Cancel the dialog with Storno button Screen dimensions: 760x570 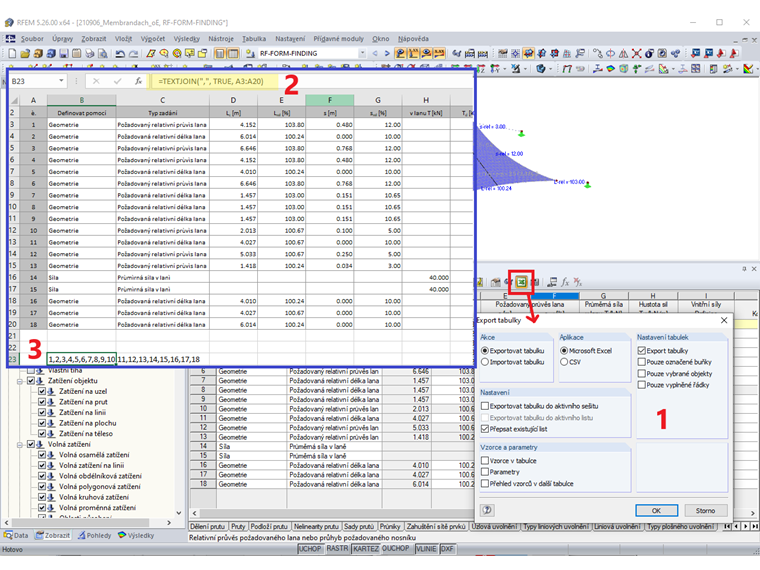tap(706, 510)
